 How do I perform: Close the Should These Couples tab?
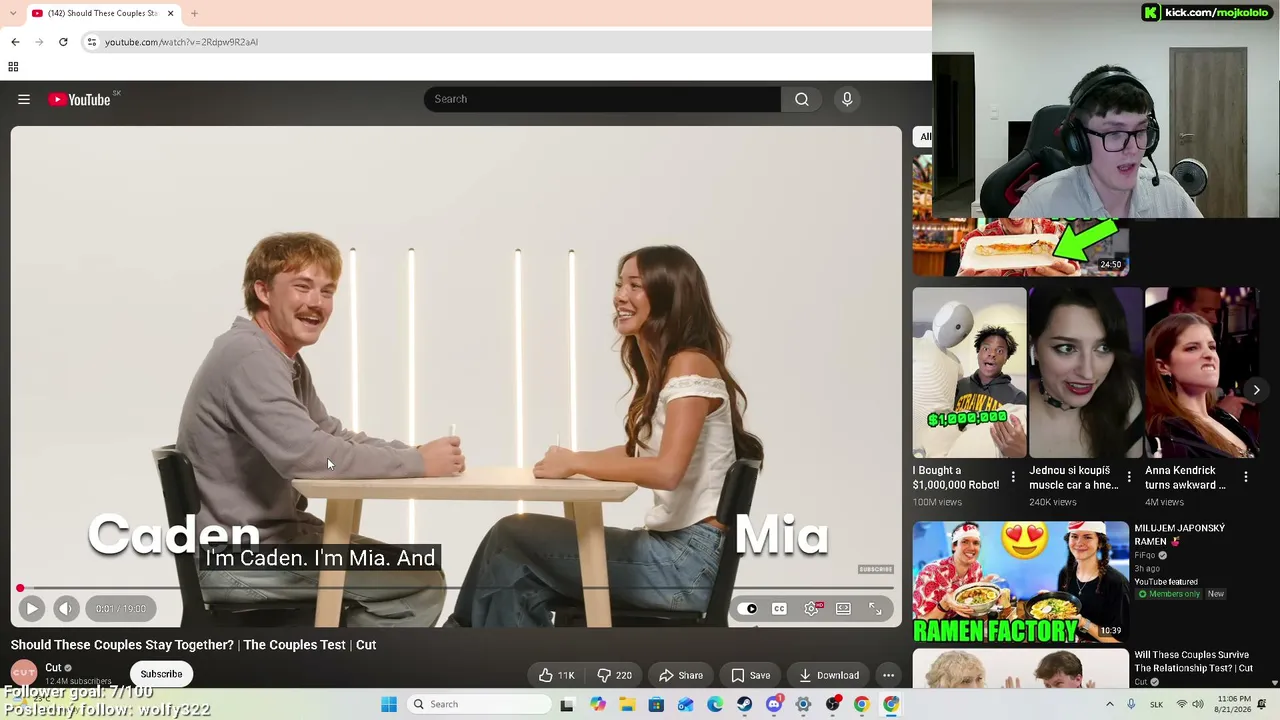point(170,13)
